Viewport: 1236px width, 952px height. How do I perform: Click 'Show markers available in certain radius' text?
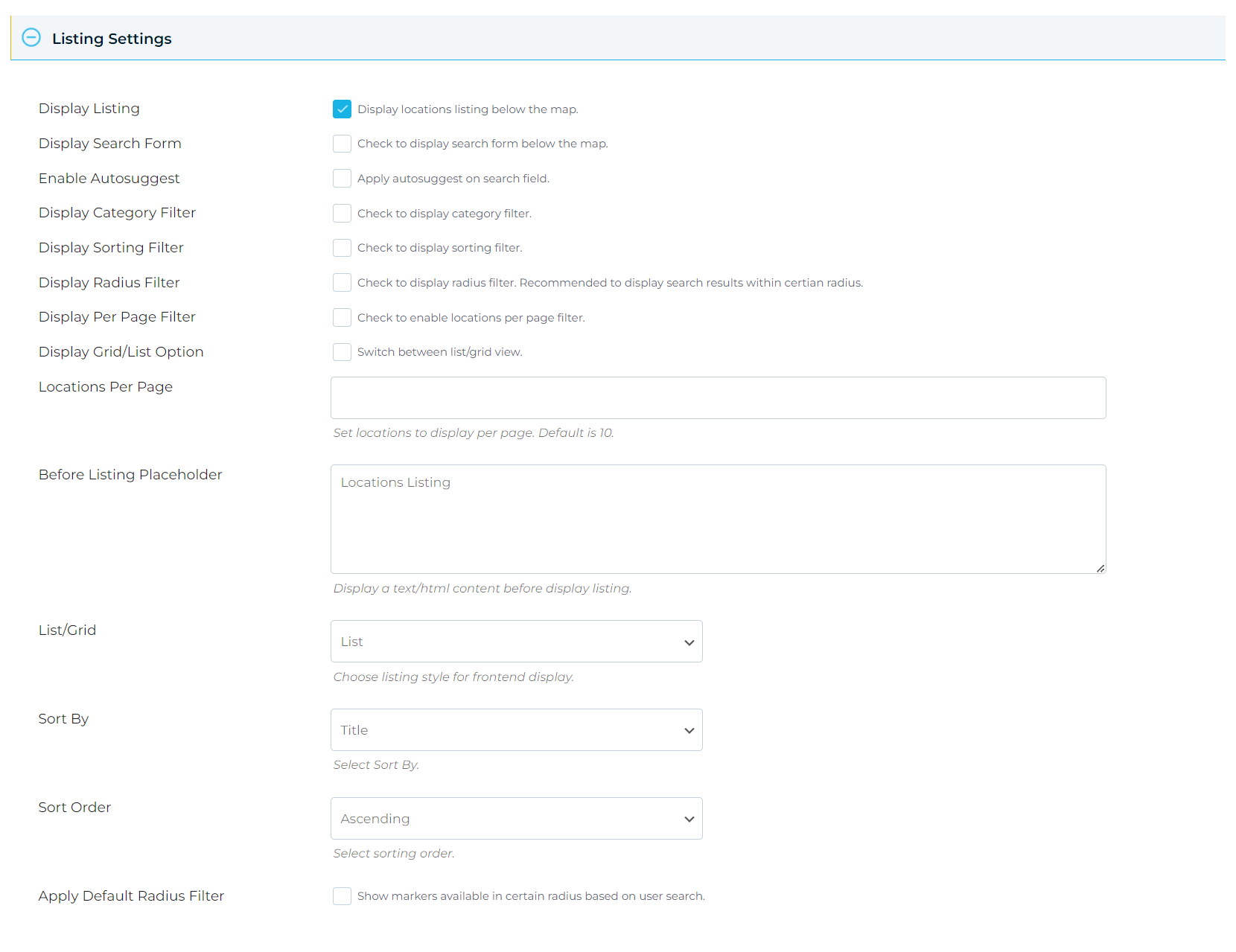(x=531, y=896)
